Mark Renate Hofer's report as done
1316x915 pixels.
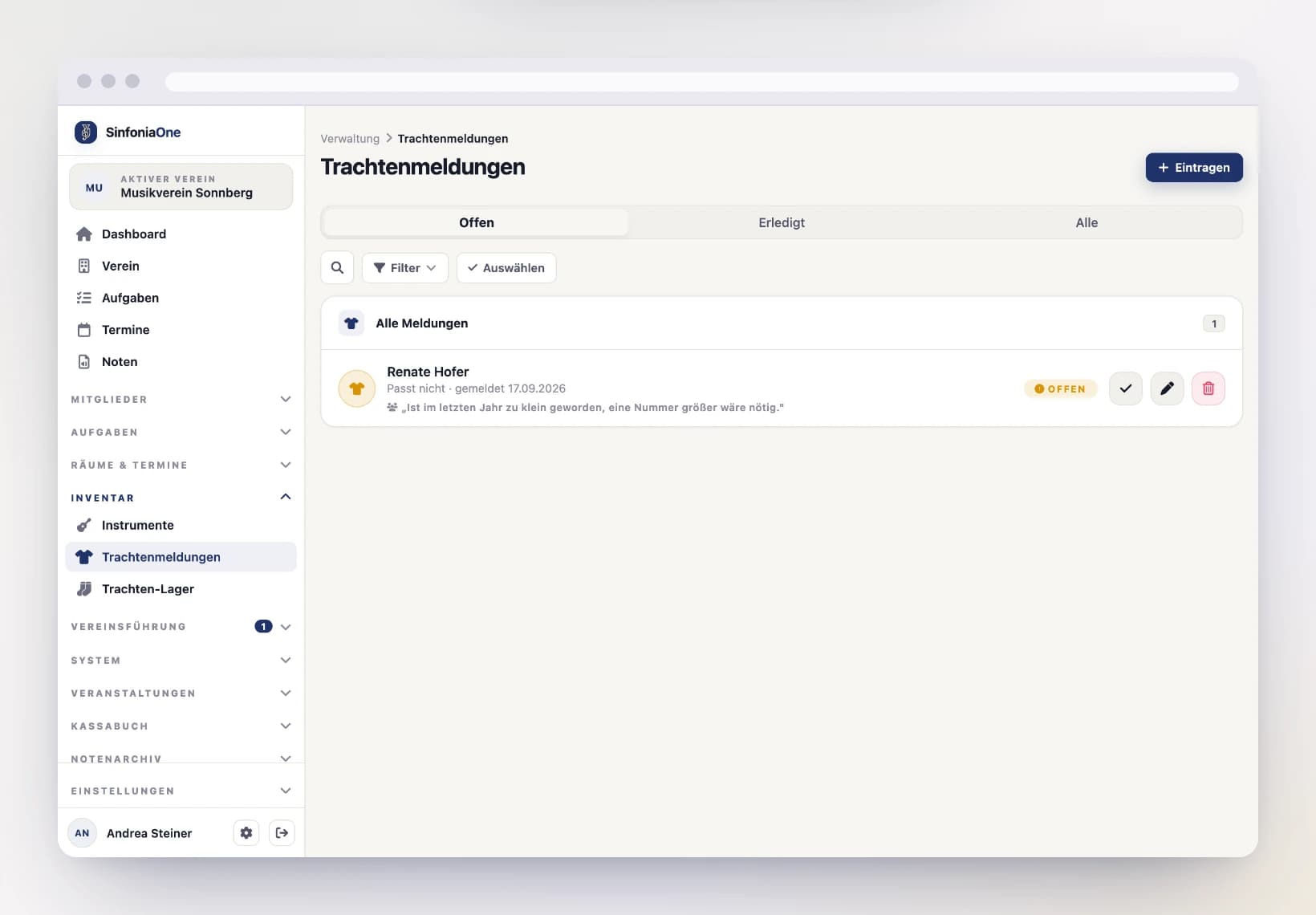pos(1126,388)
